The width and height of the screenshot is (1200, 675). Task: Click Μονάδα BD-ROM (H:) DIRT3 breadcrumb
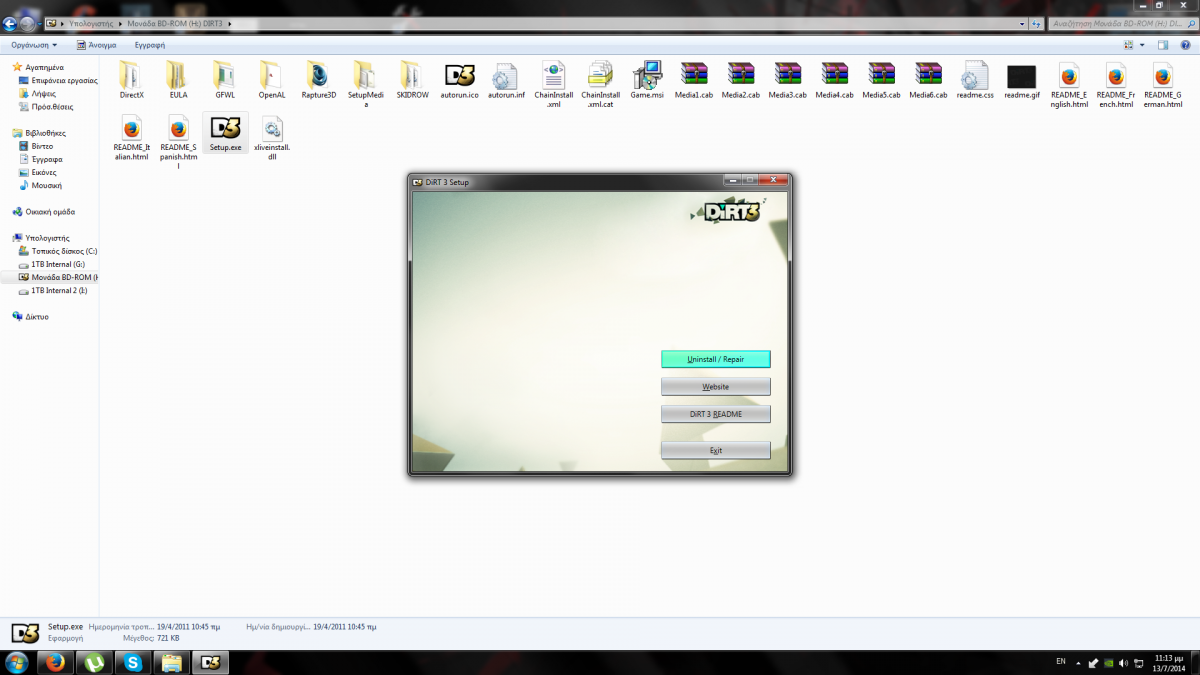176,22
